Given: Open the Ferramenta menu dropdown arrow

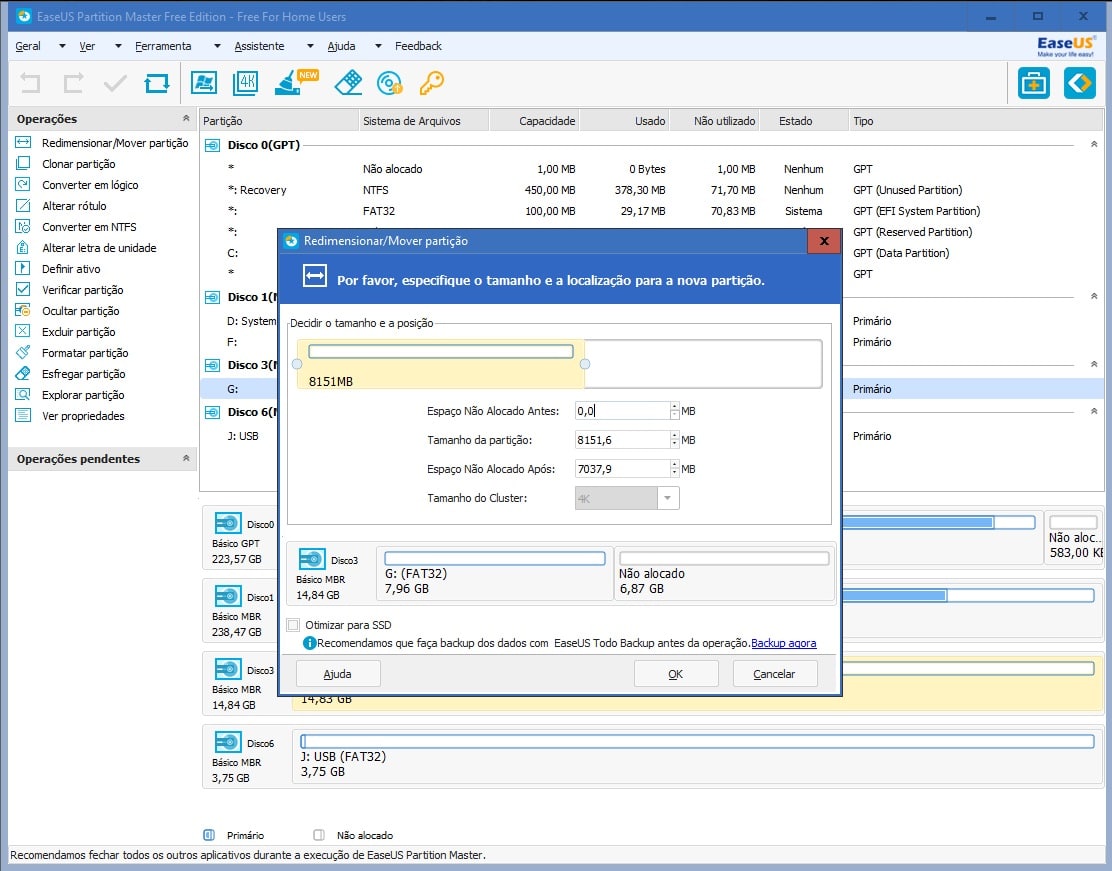Looking at the screenshot, I should coord(216,46).
